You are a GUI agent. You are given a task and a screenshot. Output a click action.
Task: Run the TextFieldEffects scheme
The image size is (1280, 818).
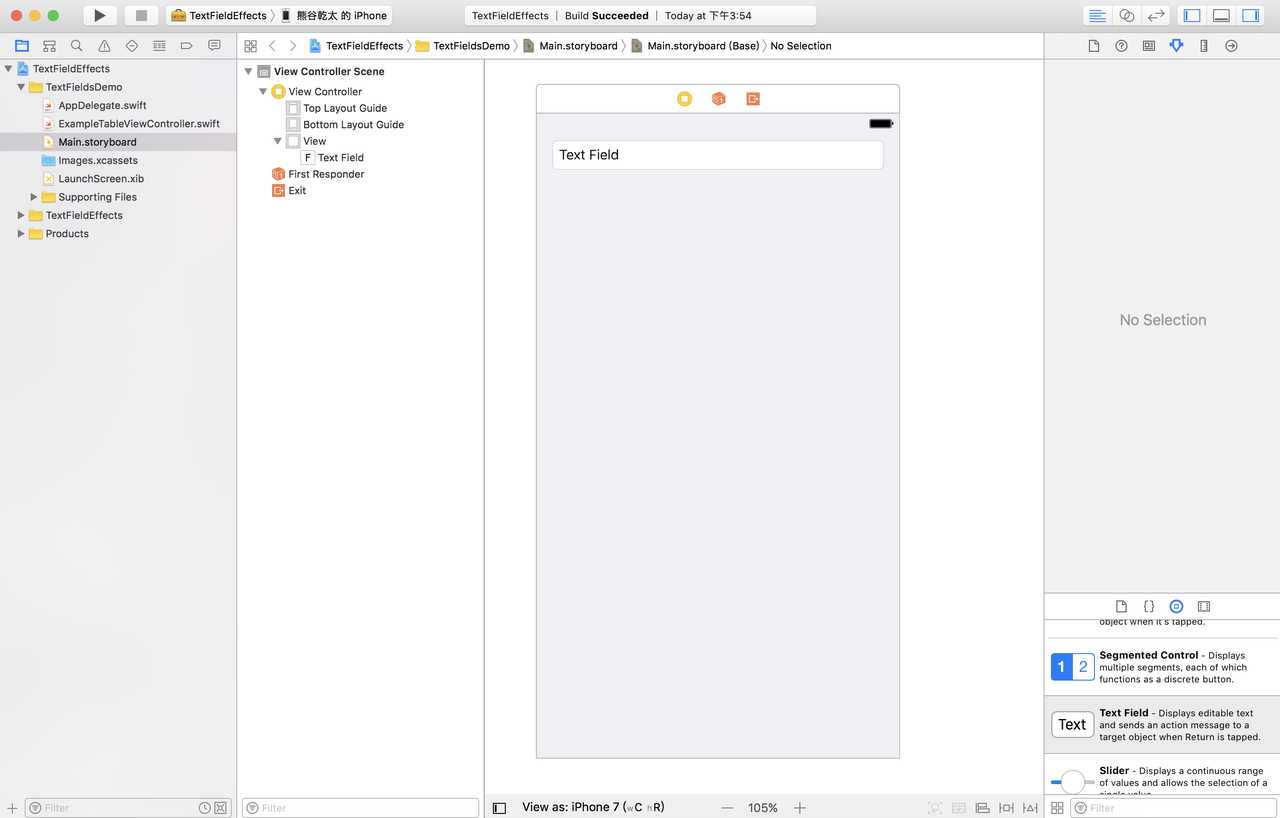tap(97, 14)
